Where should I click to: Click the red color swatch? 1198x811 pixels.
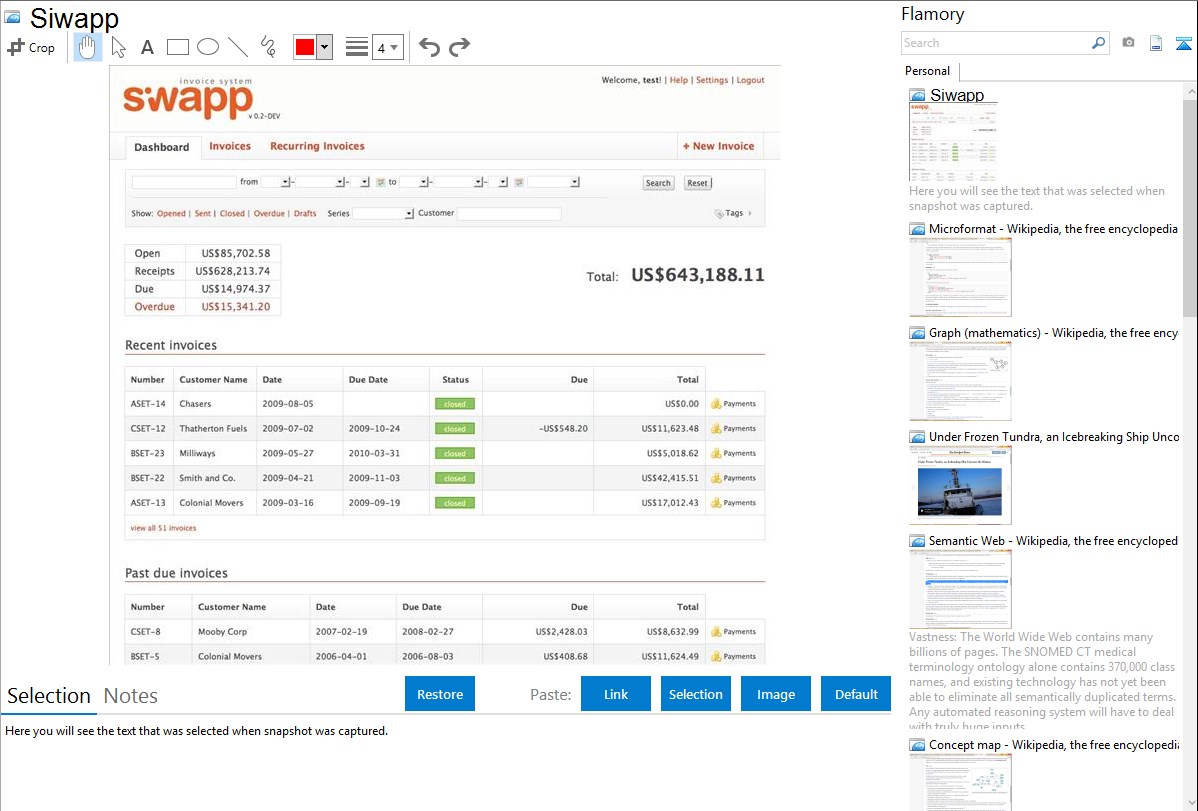click(305, 47)
